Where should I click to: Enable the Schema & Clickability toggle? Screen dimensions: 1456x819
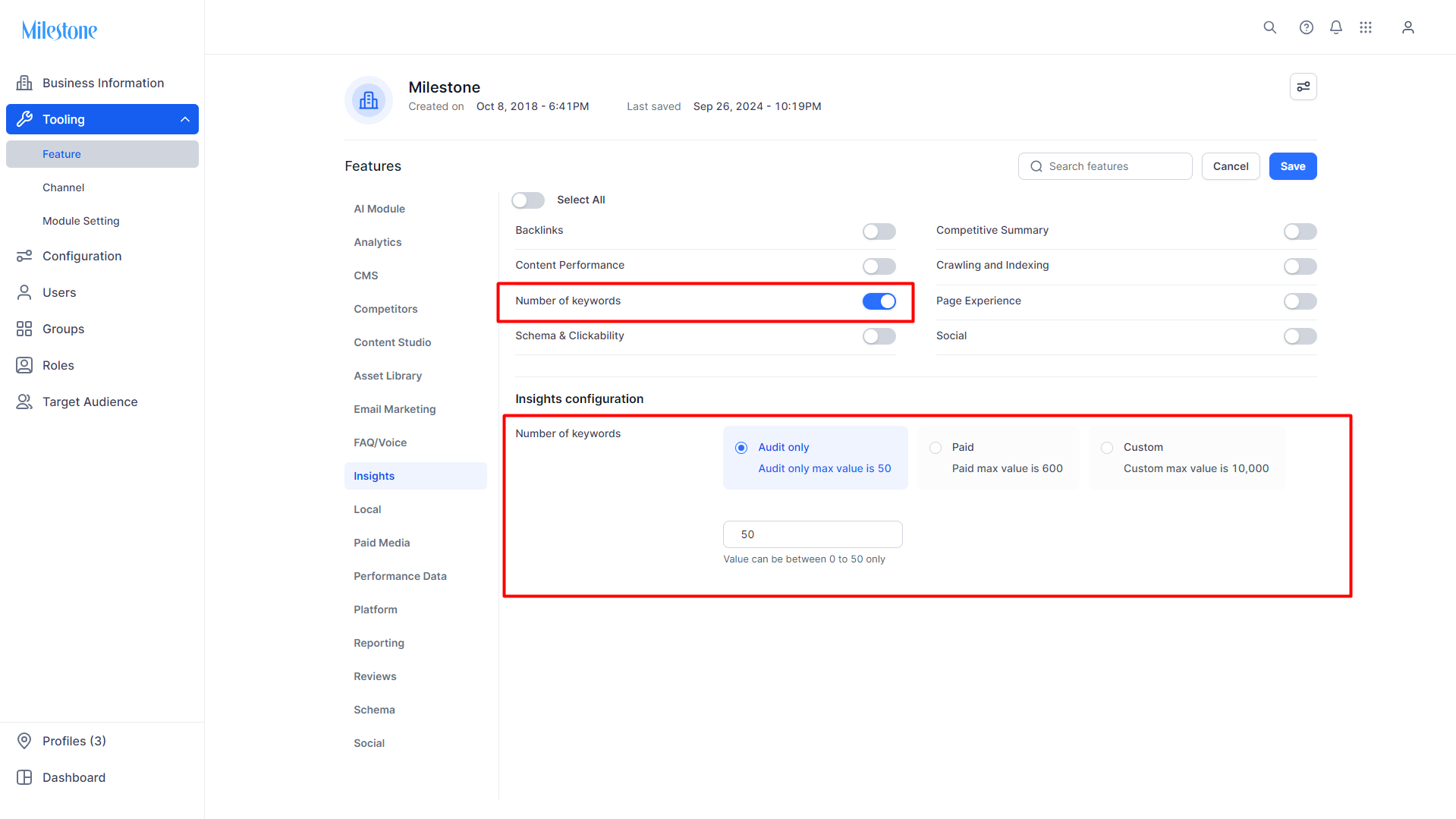pos(879,336)
